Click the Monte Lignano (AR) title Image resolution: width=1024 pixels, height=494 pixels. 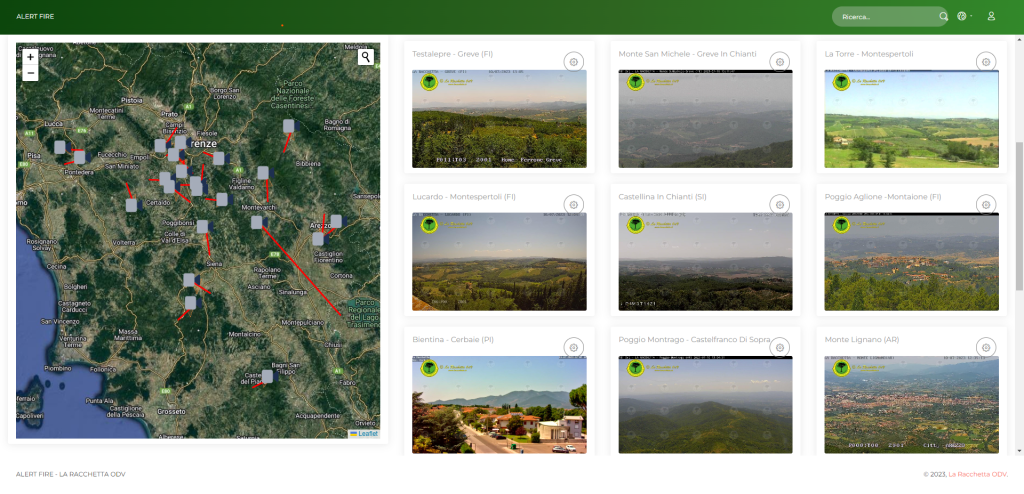tap(862, 340)
